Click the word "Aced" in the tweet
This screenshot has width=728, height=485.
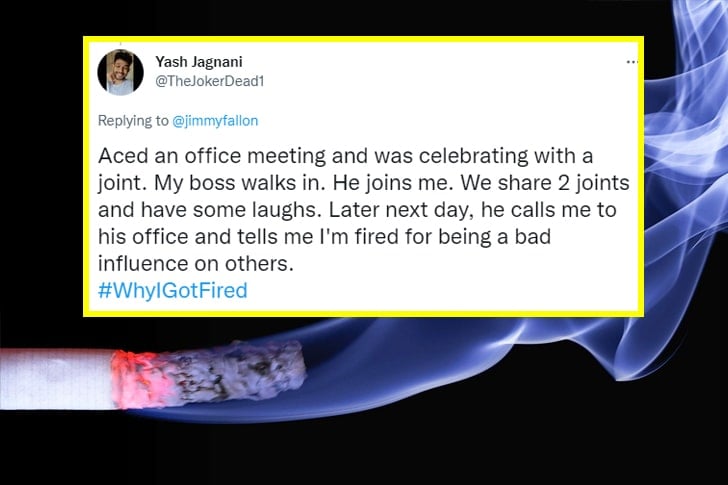coord(121,159)
